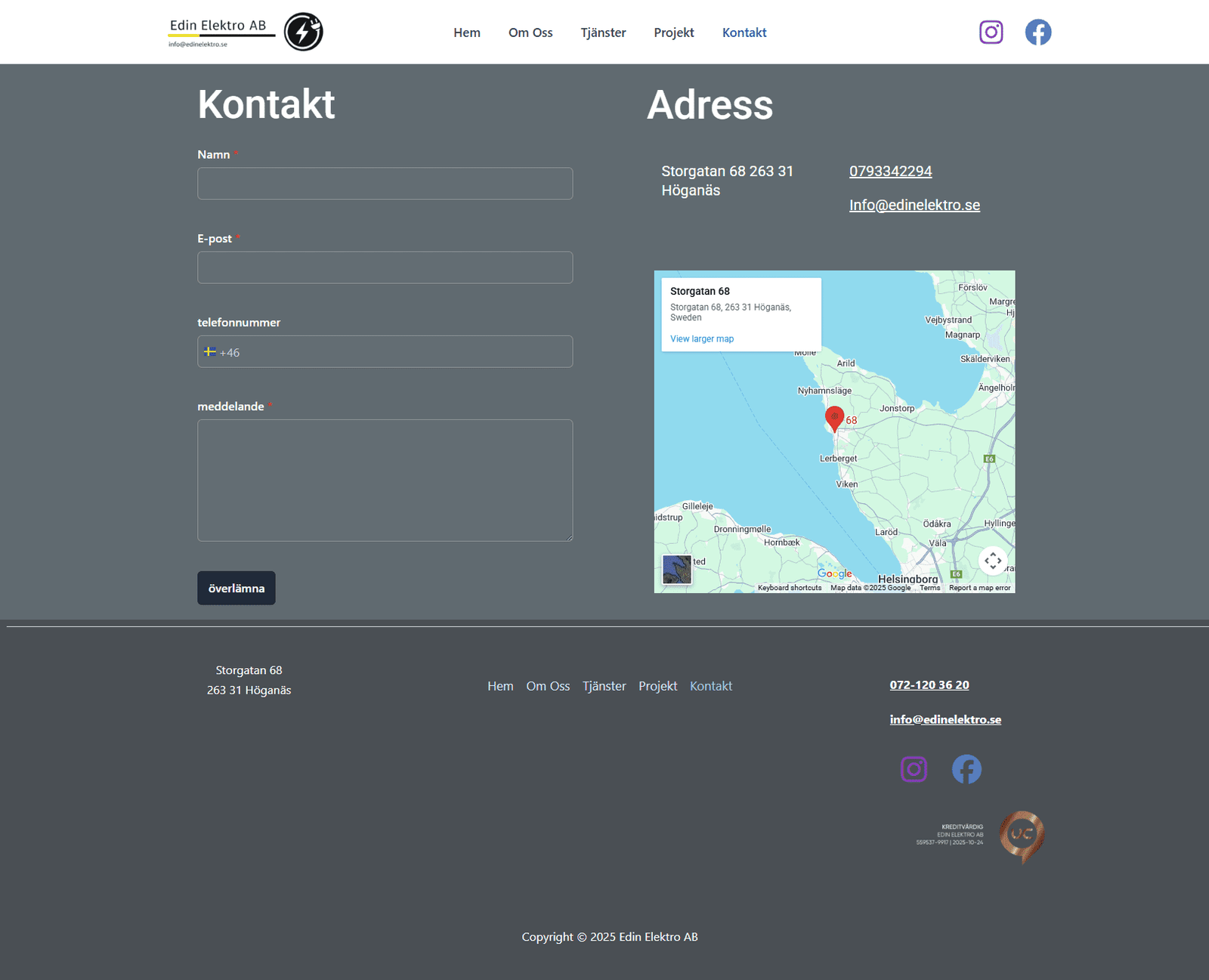The height and width of the screenshot is (980, 1209).
Task: Toggle the map fullscreen view icon
Action: click(x=992, y=561)
